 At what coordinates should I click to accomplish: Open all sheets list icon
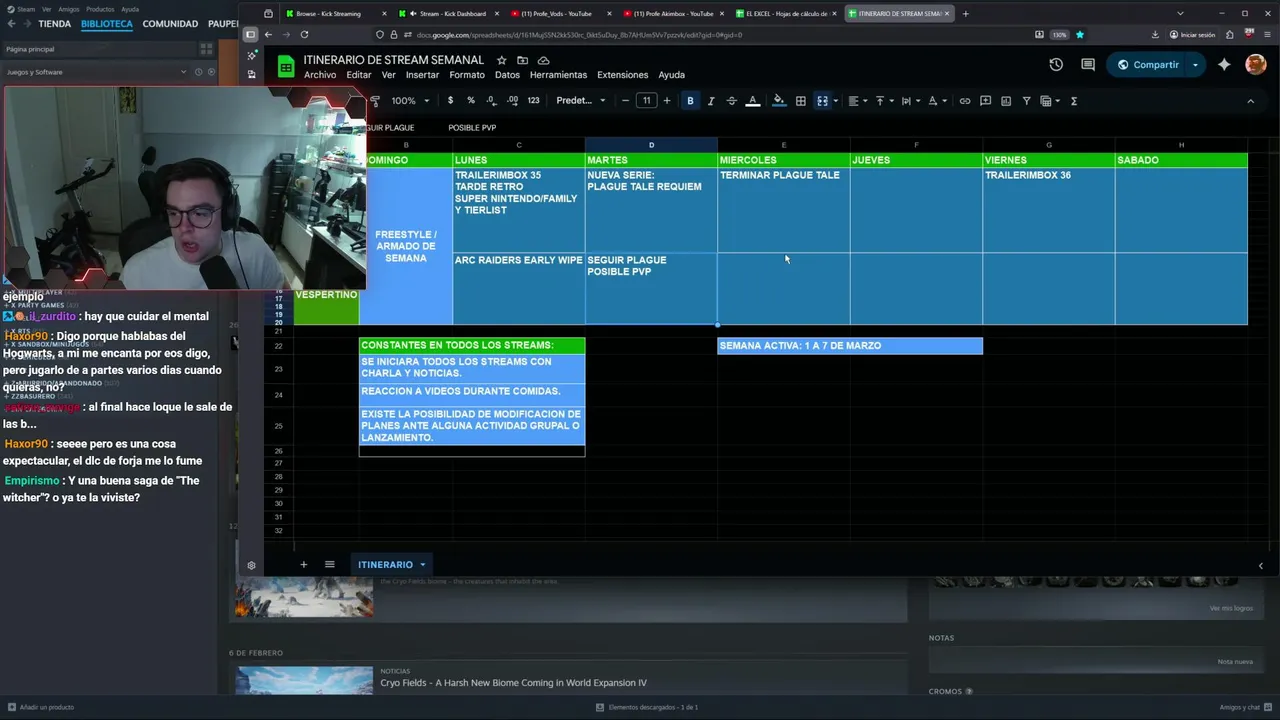[x=329, y=565]
